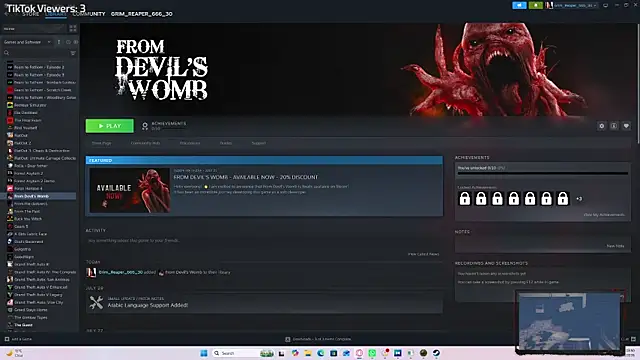Open Store Page tab for game
640x360 pixels.
click(101, 143)
